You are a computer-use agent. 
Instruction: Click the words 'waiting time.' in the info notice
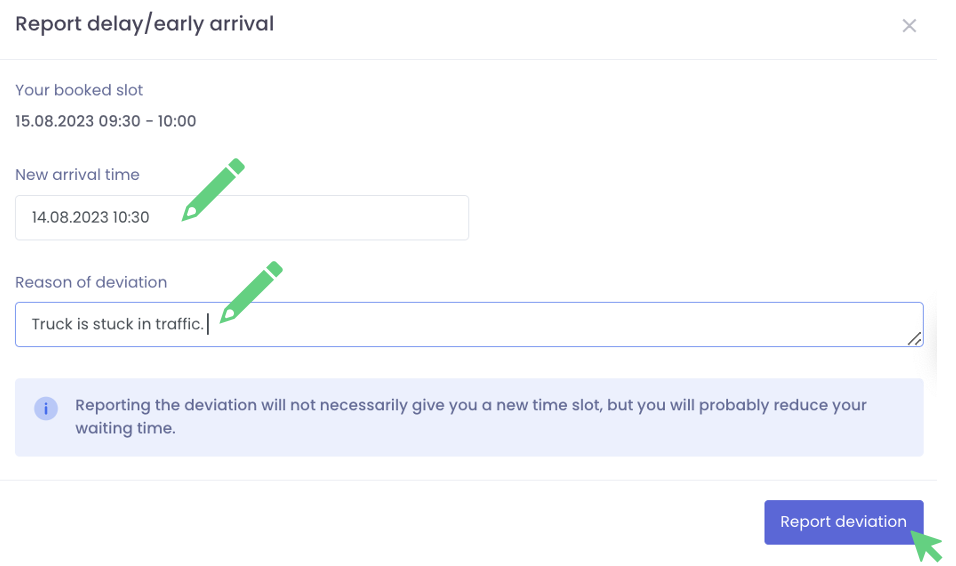[x=125, y=429]
